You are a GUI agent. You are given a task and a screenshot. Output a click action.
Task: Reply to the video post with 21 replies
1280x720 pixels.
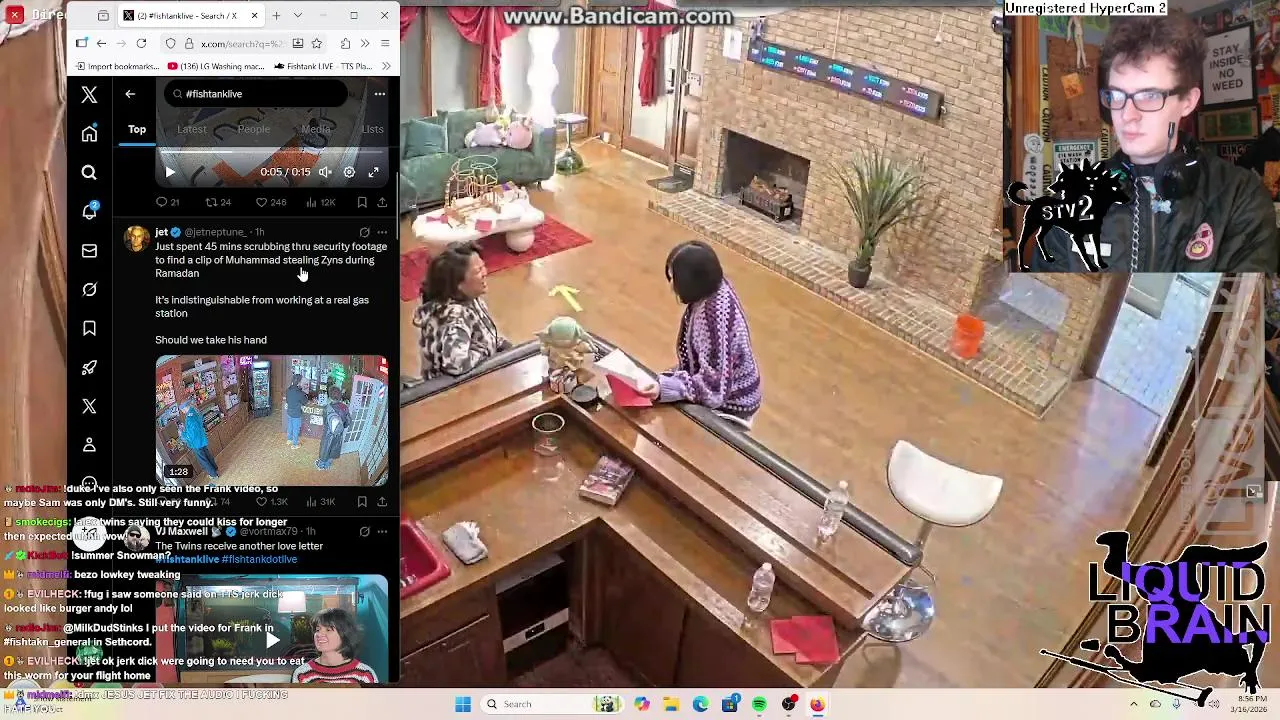(x=167, y=202)
